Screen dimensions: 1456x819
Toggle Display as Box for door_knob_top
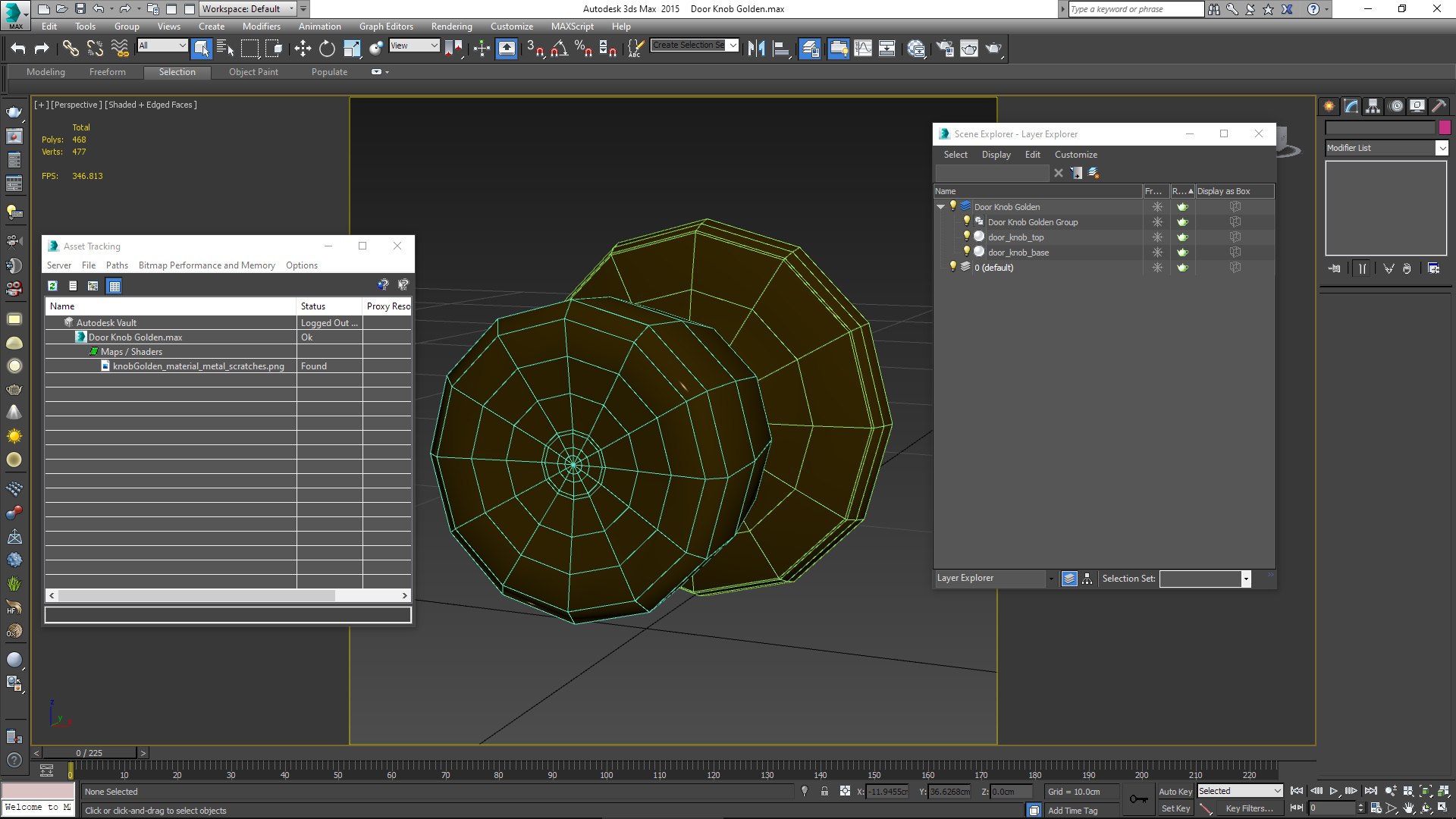1235,237
